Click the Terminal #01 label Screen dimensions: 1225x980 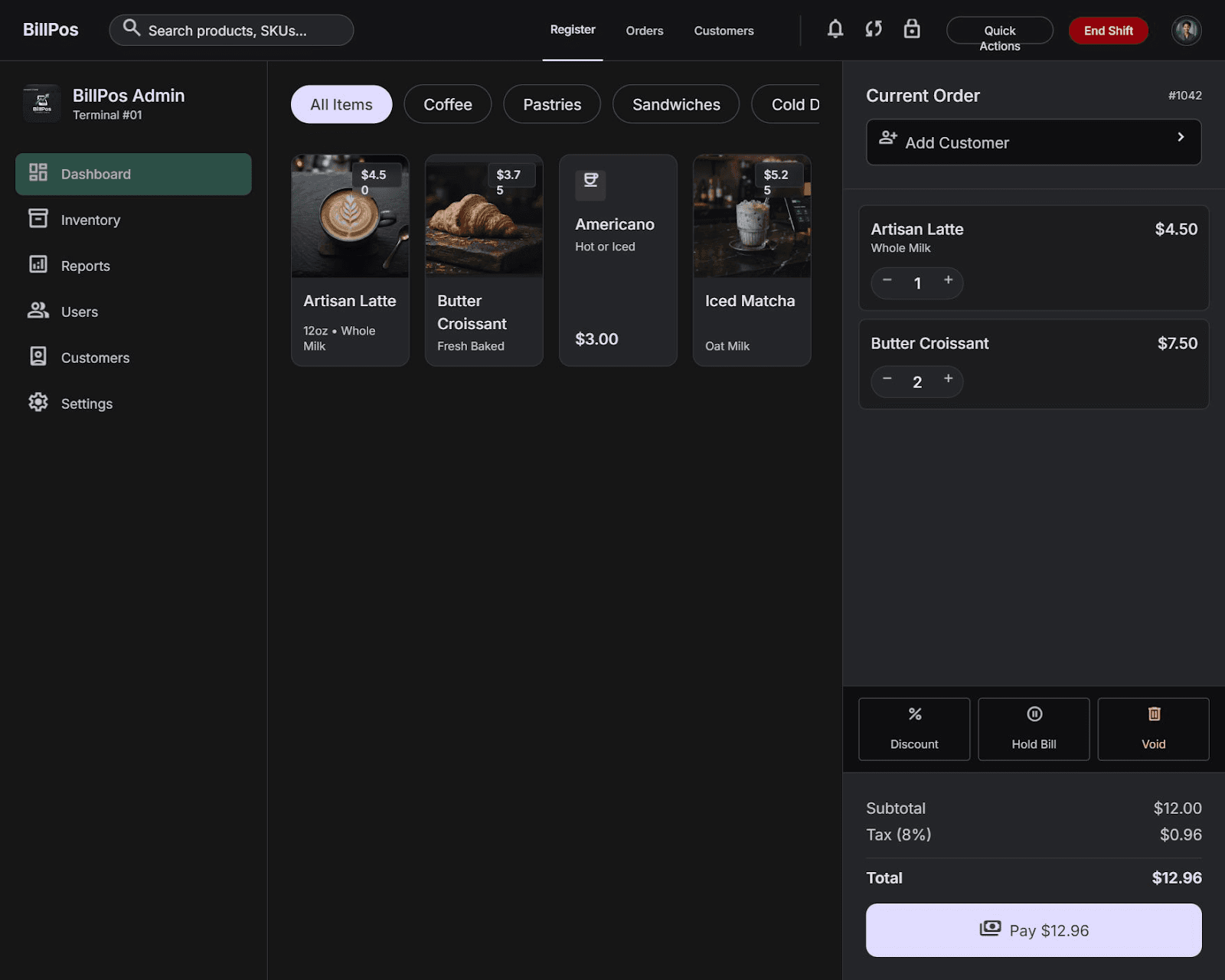(x=107, y=115)
